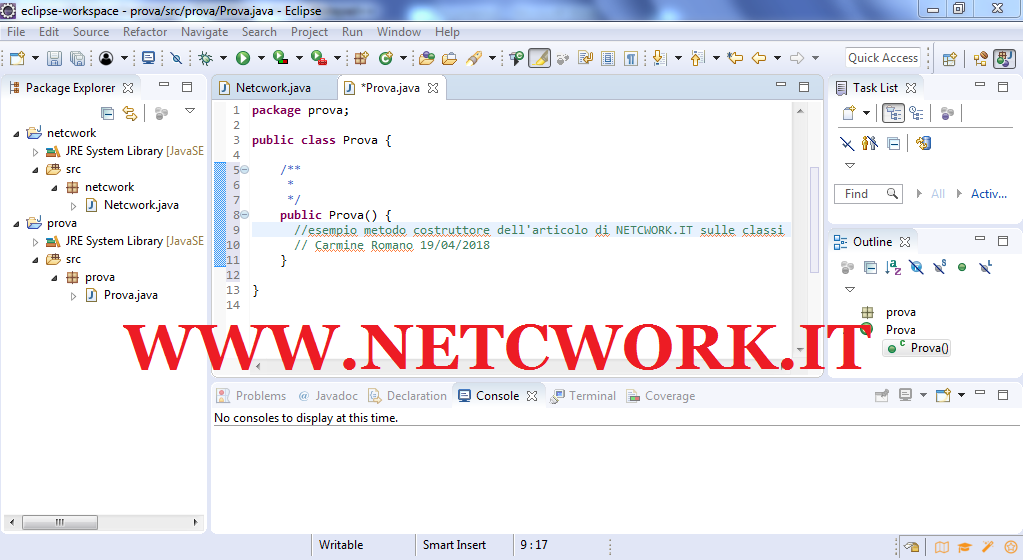This screenshot has height=560, width=1023.
Task: Click the Save All icon
Action: 77,58
